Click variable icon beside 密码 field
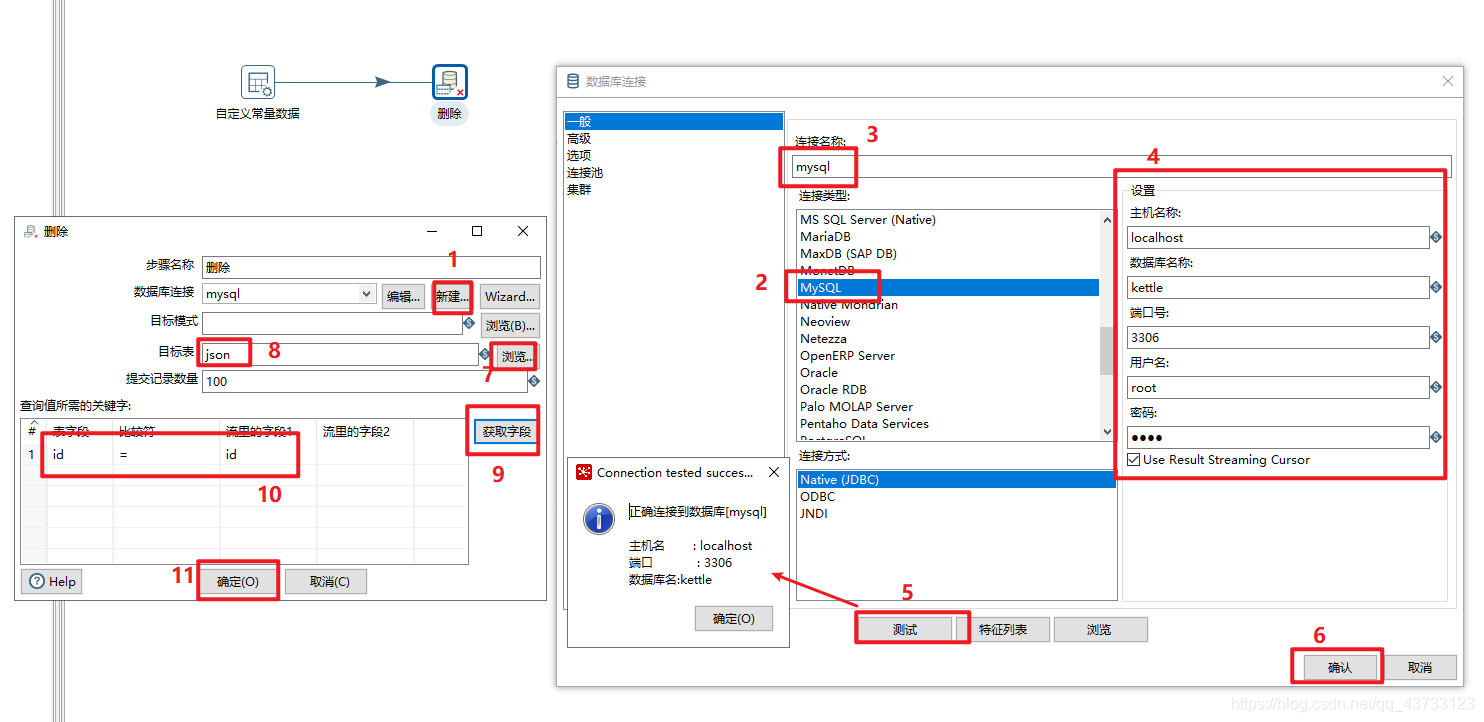Image resolution: width=1484 pixels, height=722 pixels. pyautogui.click(x=1436, y=437)
